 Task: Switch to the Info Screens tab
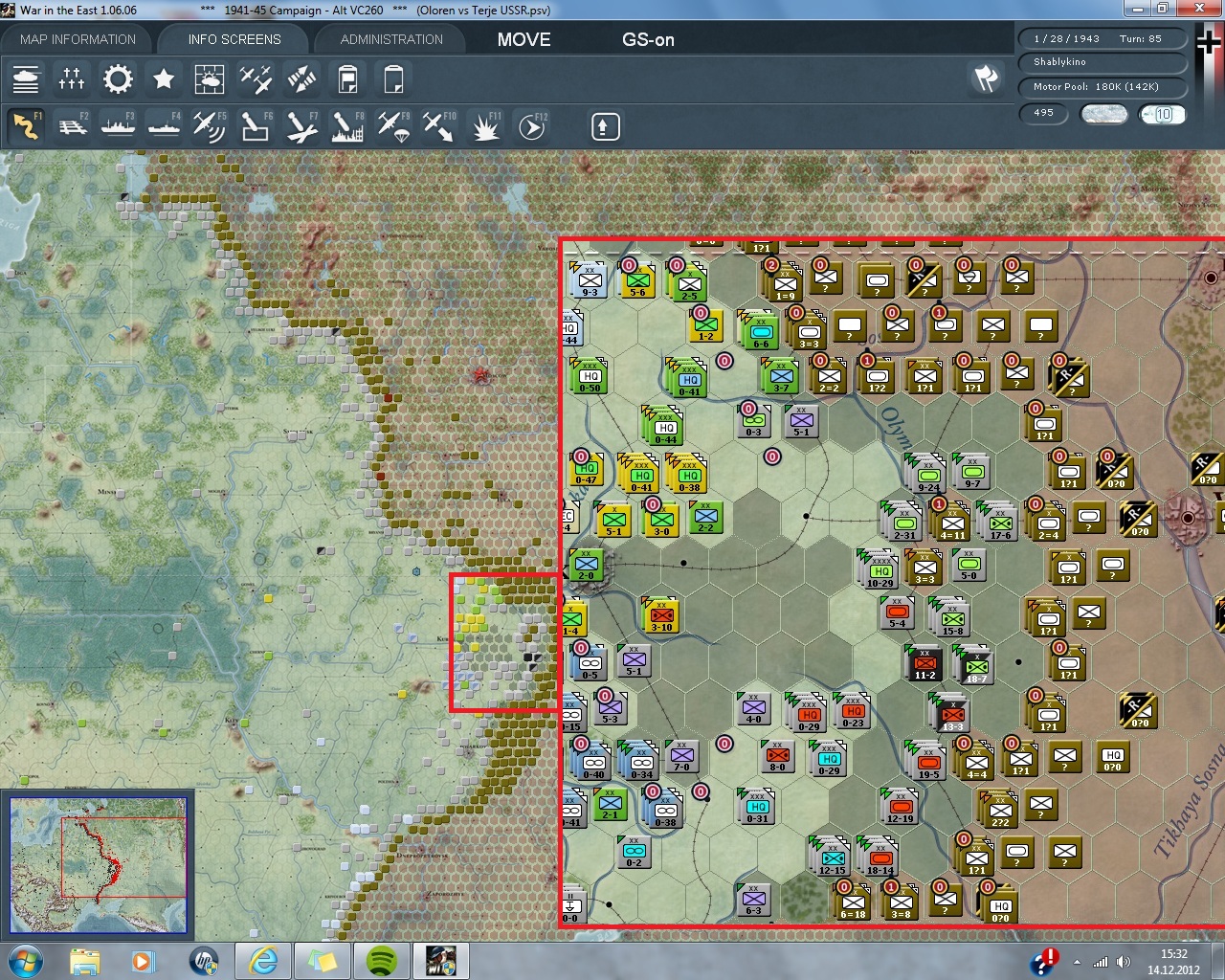pyautogui.click(x=234, y=39)
